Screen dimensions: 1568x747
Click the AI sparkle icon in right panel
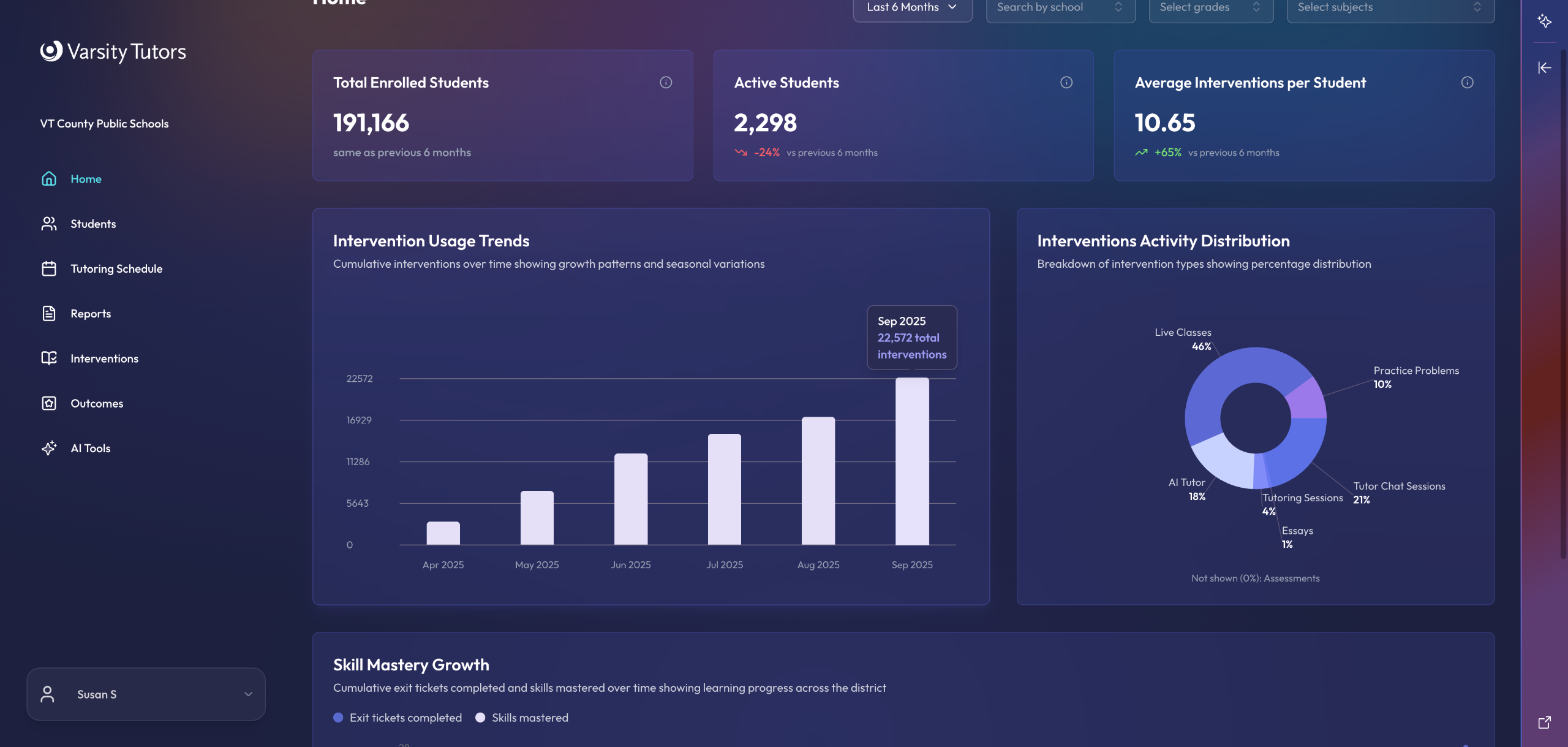[x=1544, y=21]
